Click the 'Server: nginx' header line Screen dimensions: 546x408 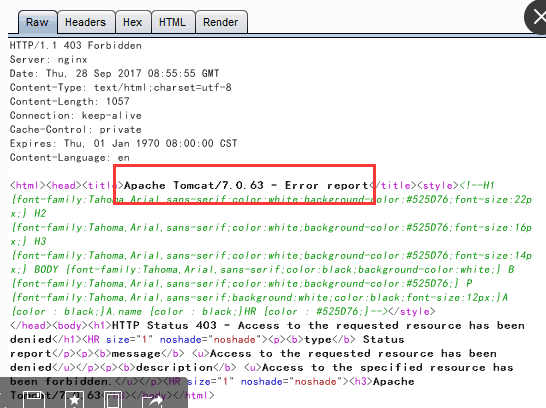click(x=48, y=60)
